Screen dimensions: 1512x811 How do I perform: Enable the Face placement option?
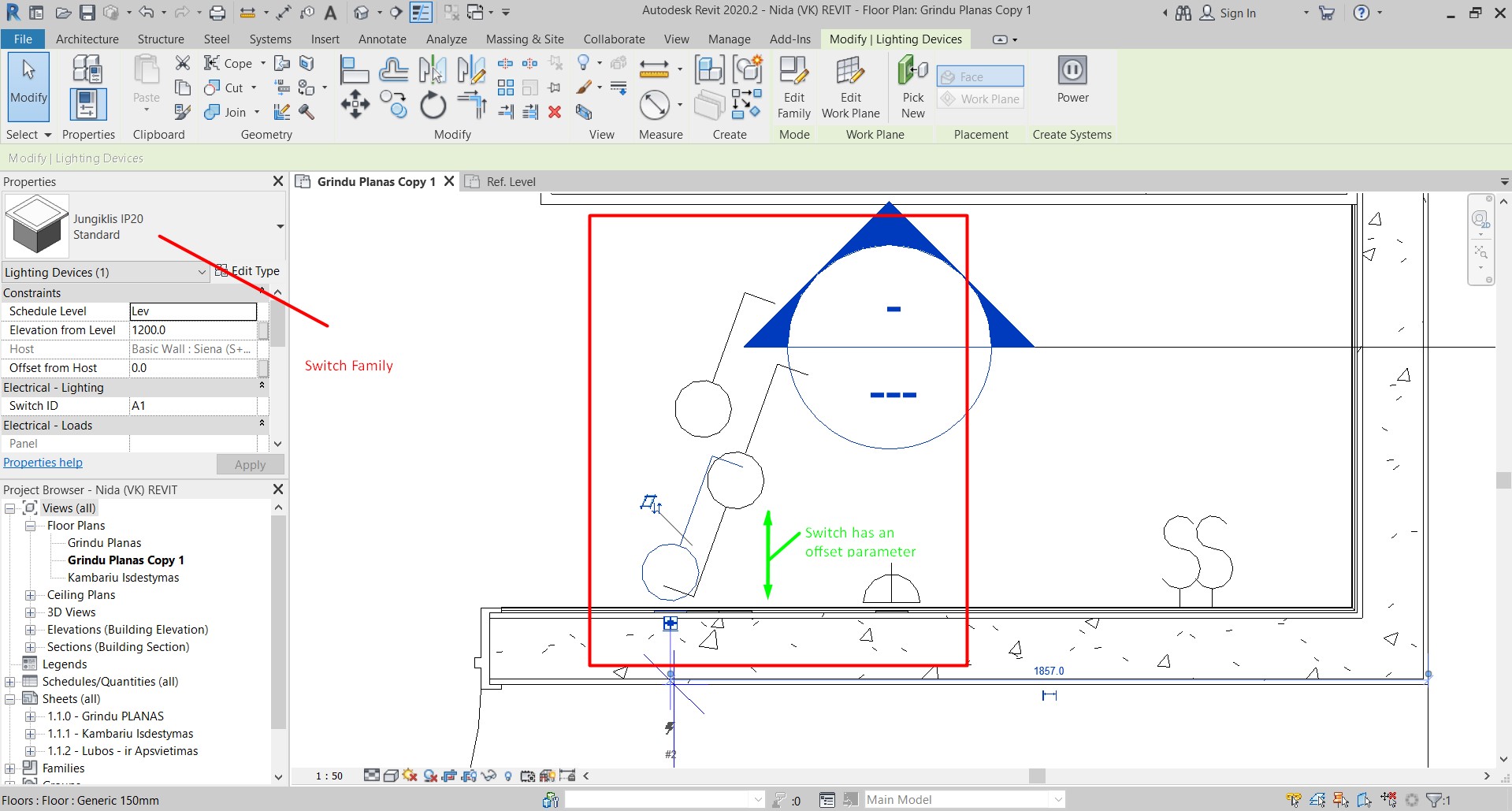click(x=979, y=76)
